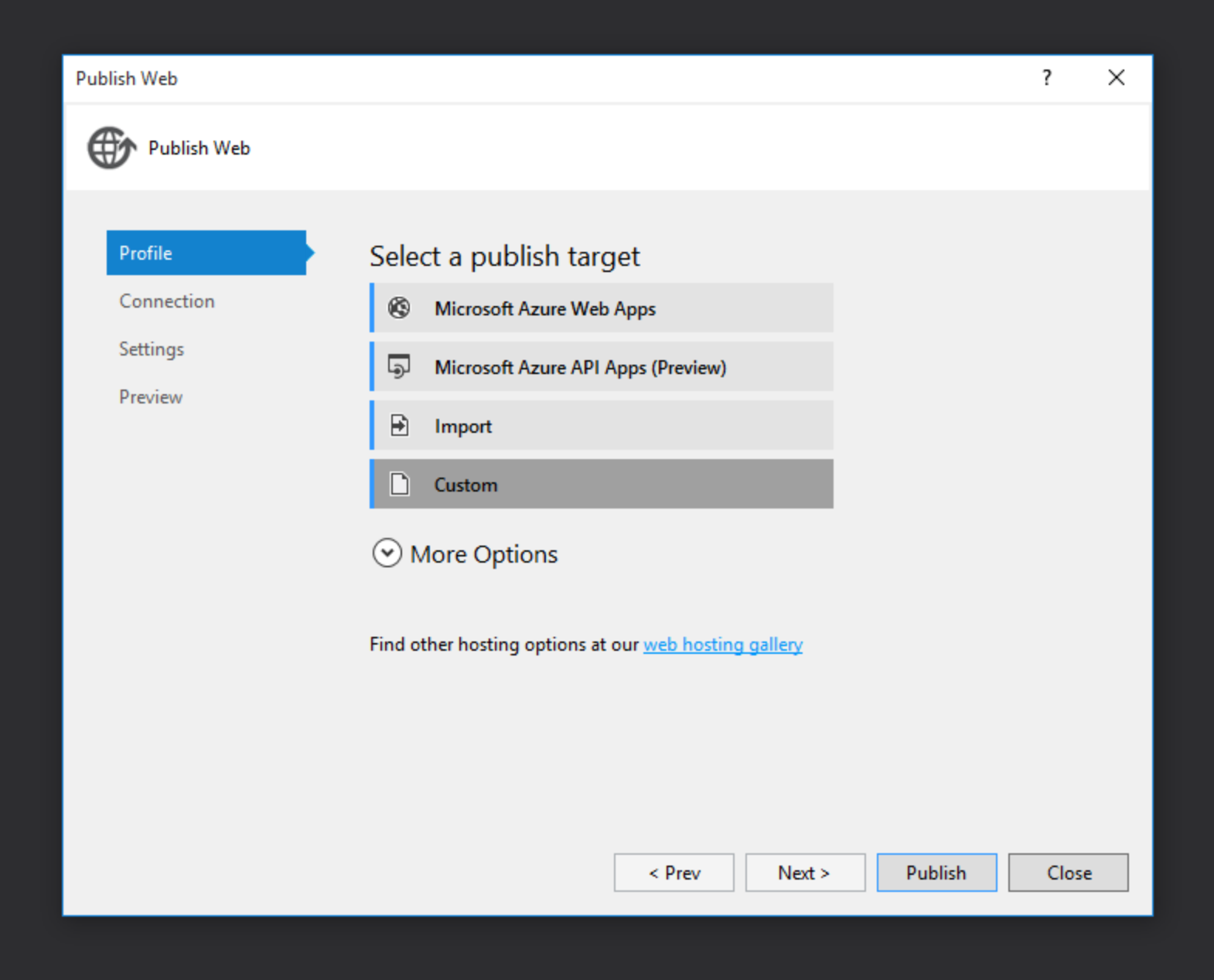Viewport: 1214px width, 980px height.
Task: Close the Publish Web dialog with X
Action: 1116,77
